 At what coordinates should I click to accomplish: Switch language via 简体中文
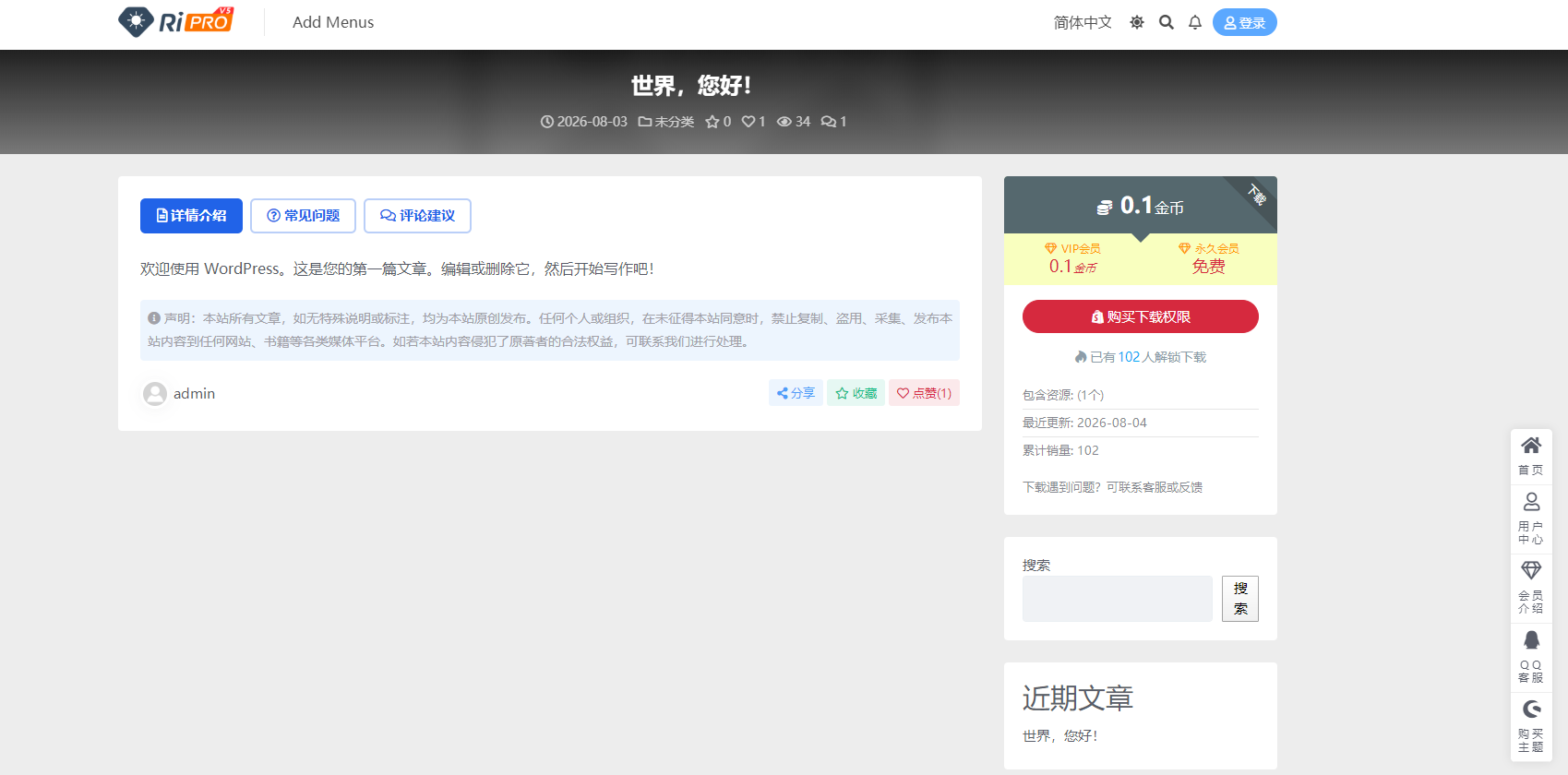point(1083,22)
